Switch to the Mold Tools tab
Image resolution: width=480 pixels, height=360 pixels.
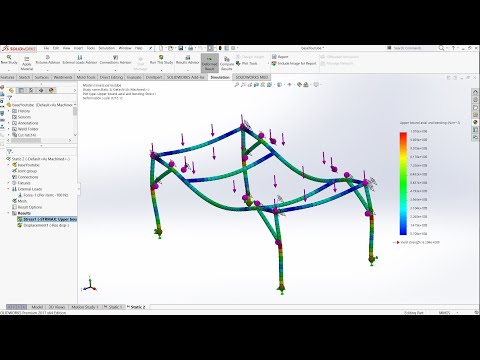(86, 77)
